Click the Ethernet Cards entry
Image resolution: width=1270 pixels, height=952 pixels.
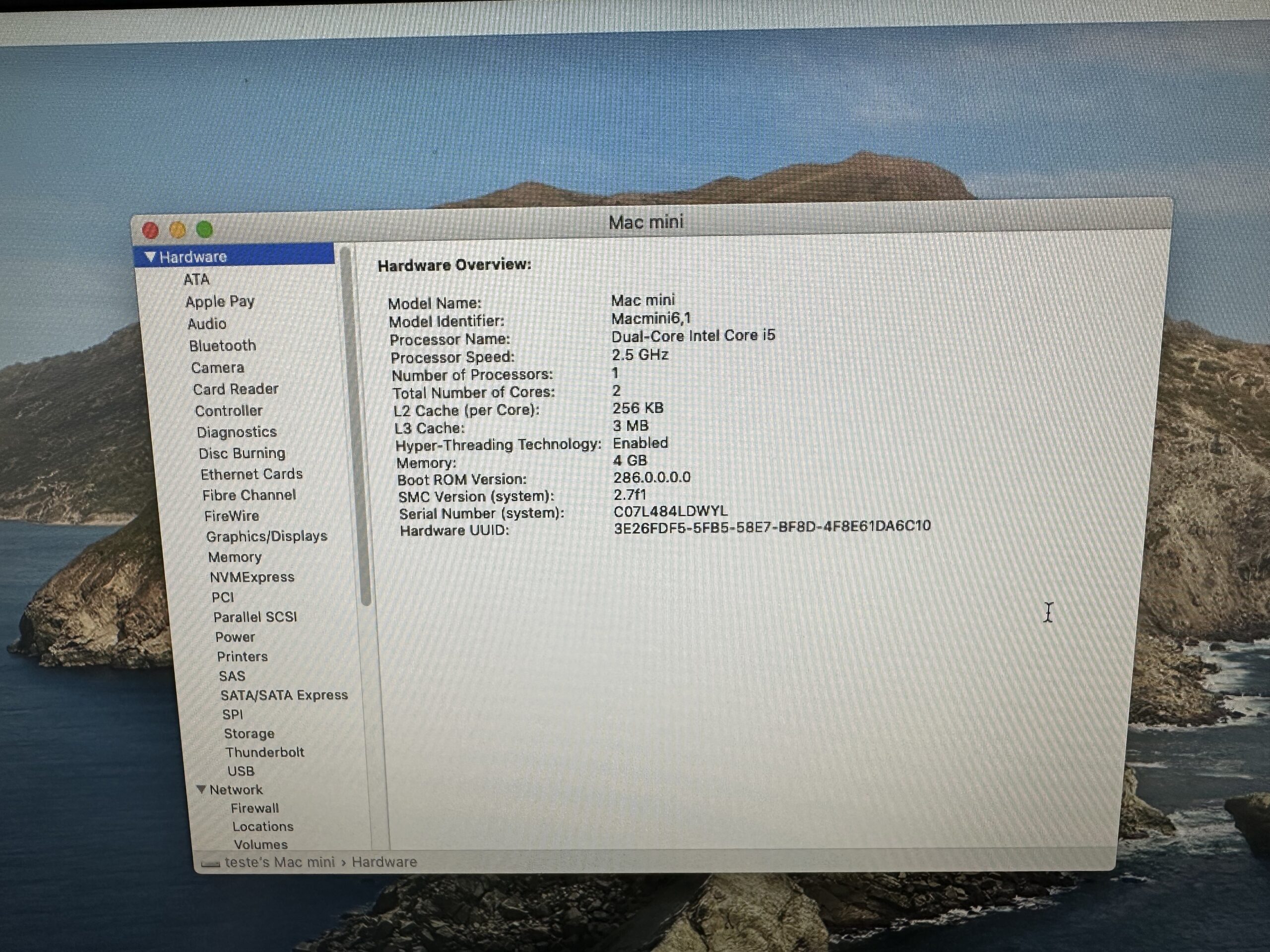251,474
